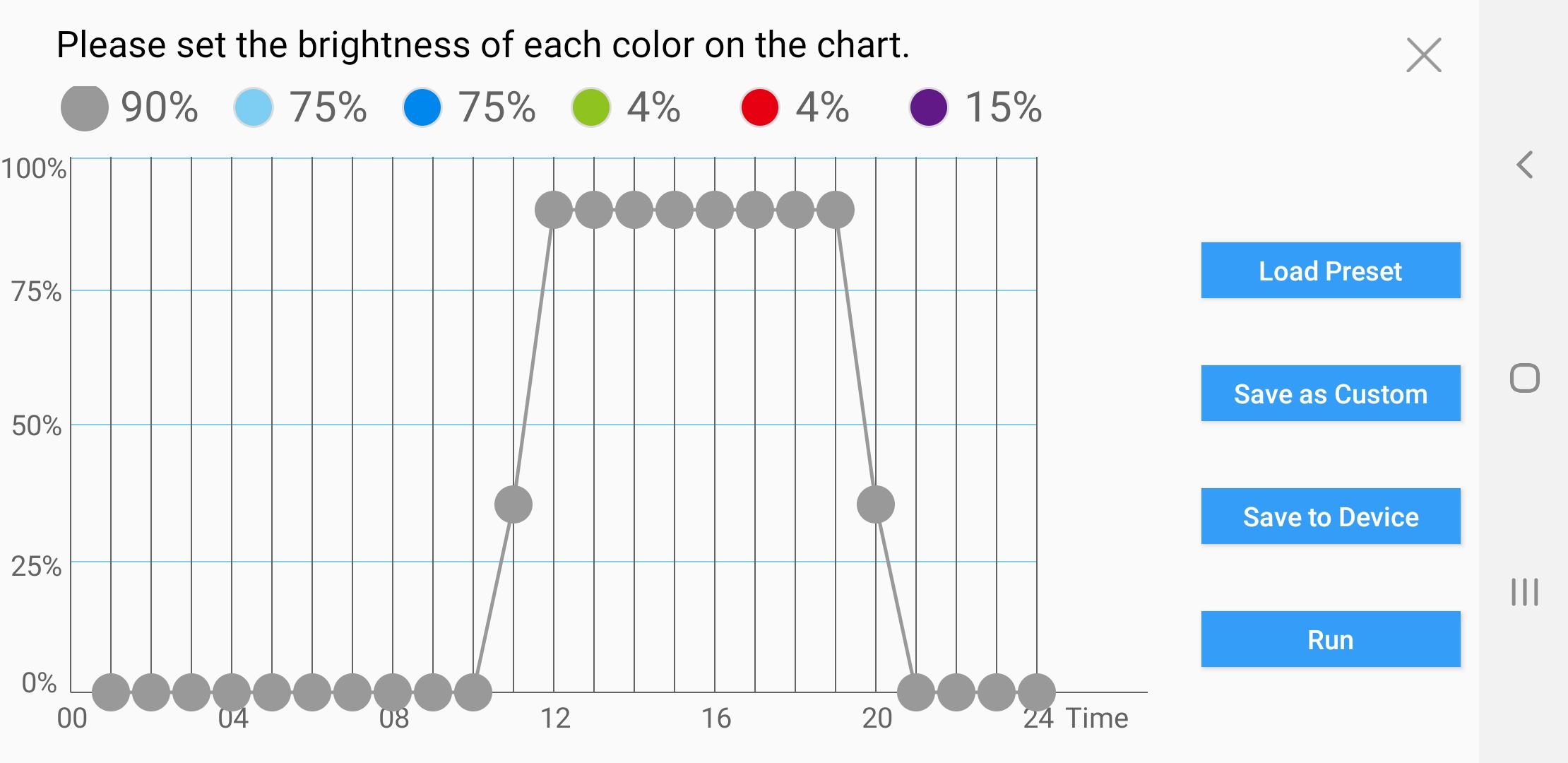Image resolution: width=1568 pixels, height=763 pixels.
Task: Click the 20 o'clock ramp-down point
Action: [x=876, y=504]
